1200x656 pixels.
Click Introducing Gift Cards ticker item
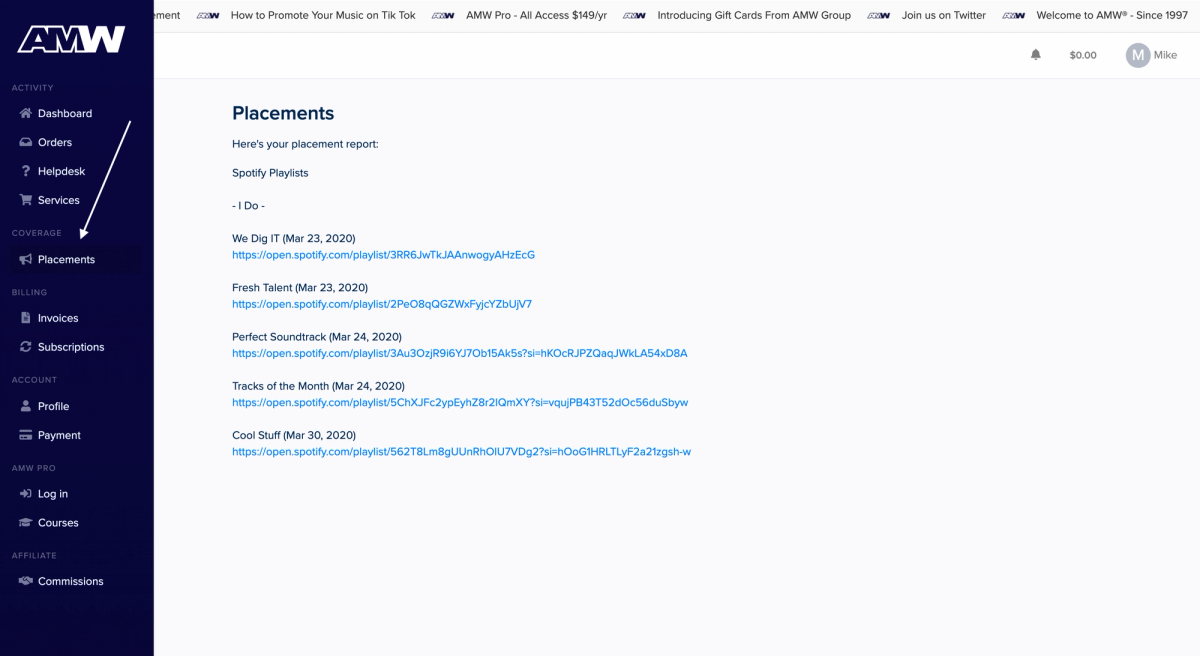click(754, 15)
